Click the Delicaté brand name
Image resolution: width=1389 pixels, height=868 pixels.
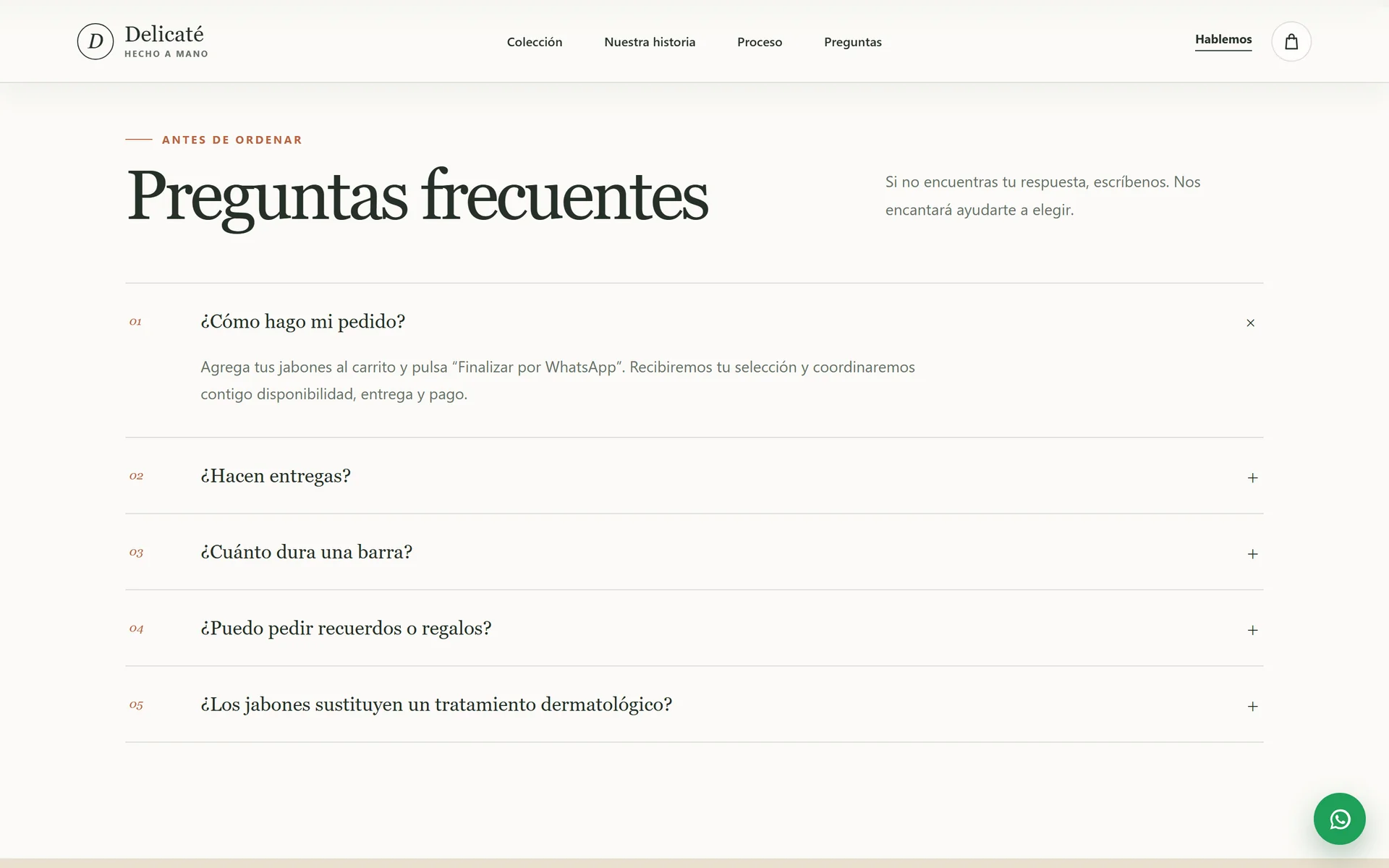coord(164,34)
